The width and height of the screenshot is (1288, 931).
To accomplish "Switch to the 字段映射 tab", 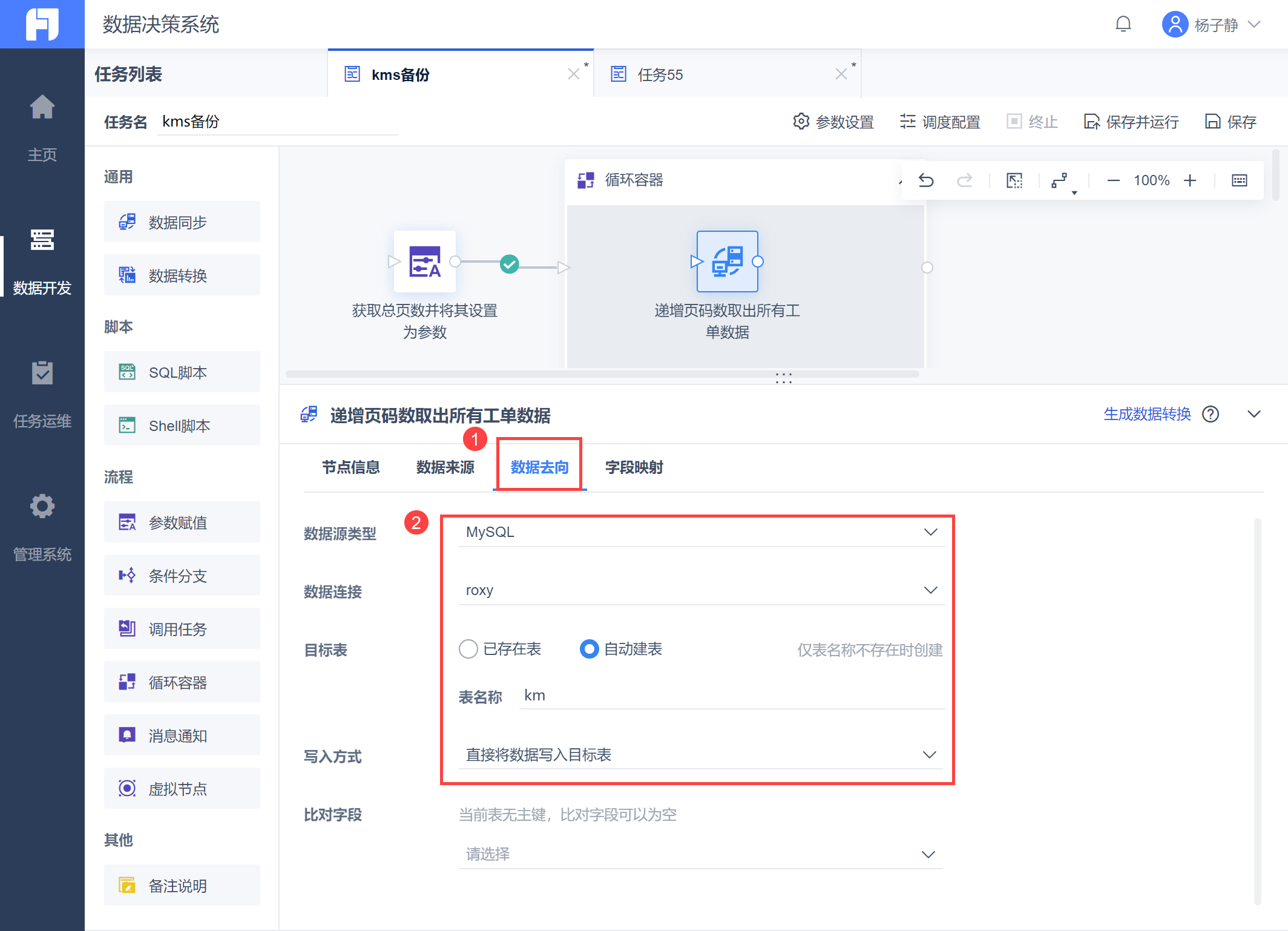I will [x=634, y=467].
